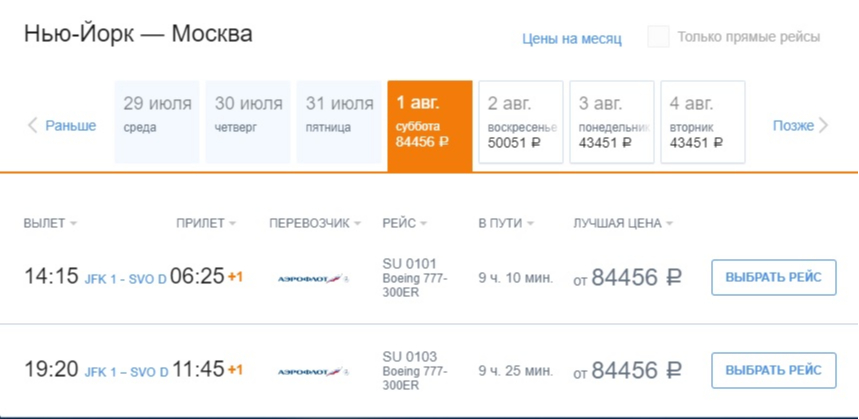Sort by ПЕРЕВОЗЧИК column
This screenshot has width=859, height=419.
315,223
